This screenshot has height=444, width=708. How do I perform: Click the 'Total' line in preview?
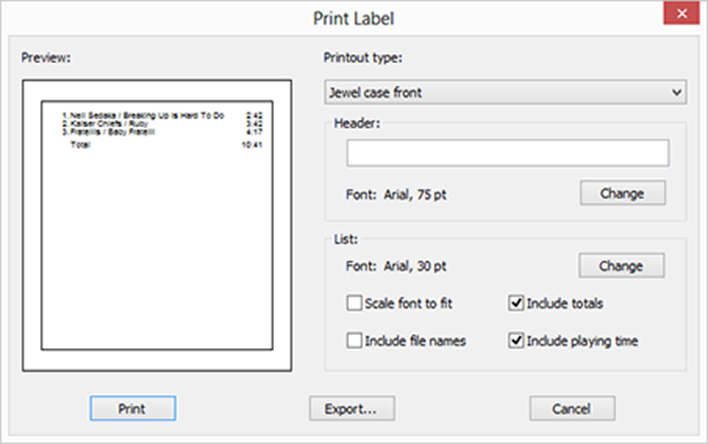coord(80,145)
